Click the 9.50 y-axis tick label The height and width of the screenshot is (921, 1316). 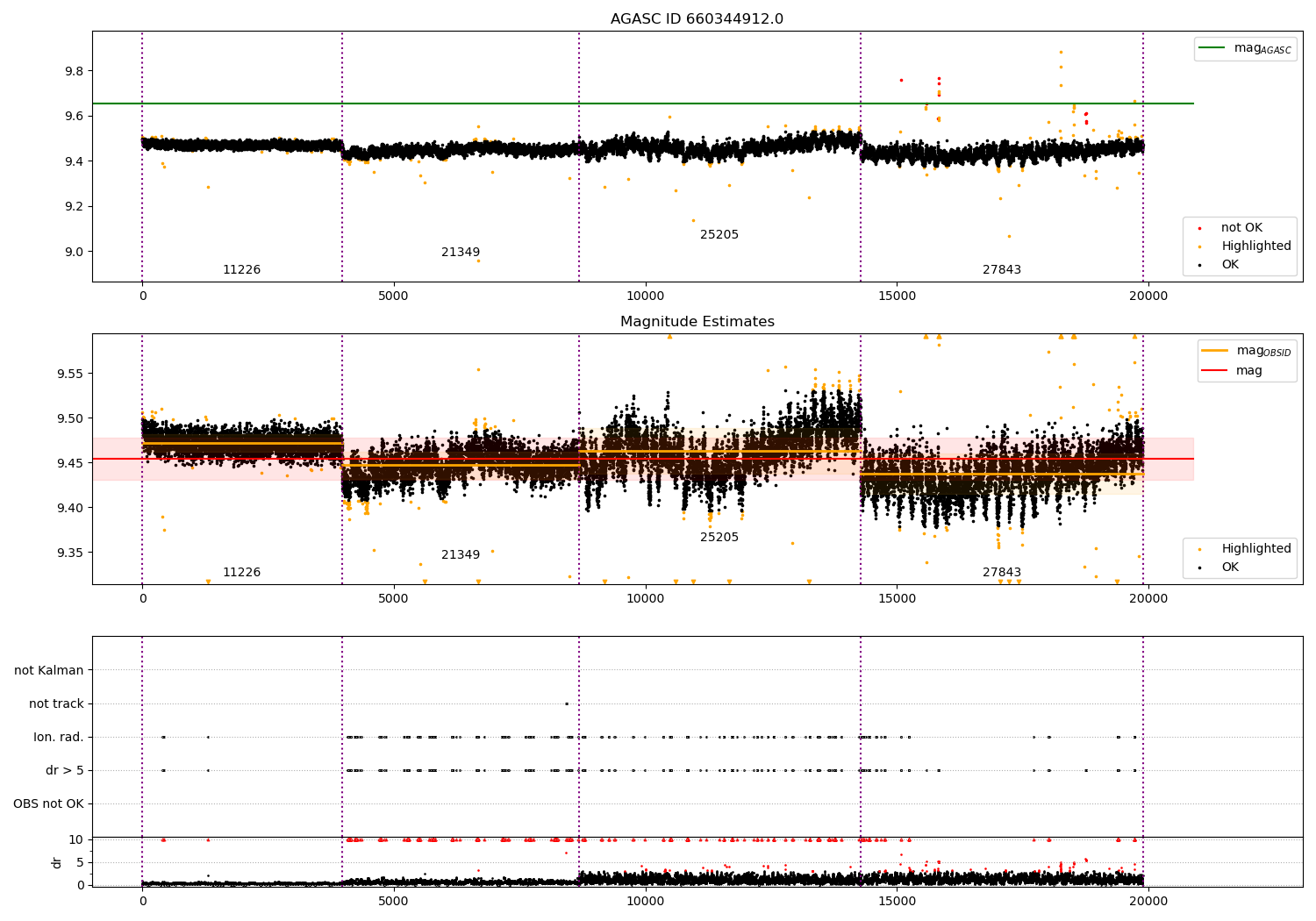click(70, 418)
